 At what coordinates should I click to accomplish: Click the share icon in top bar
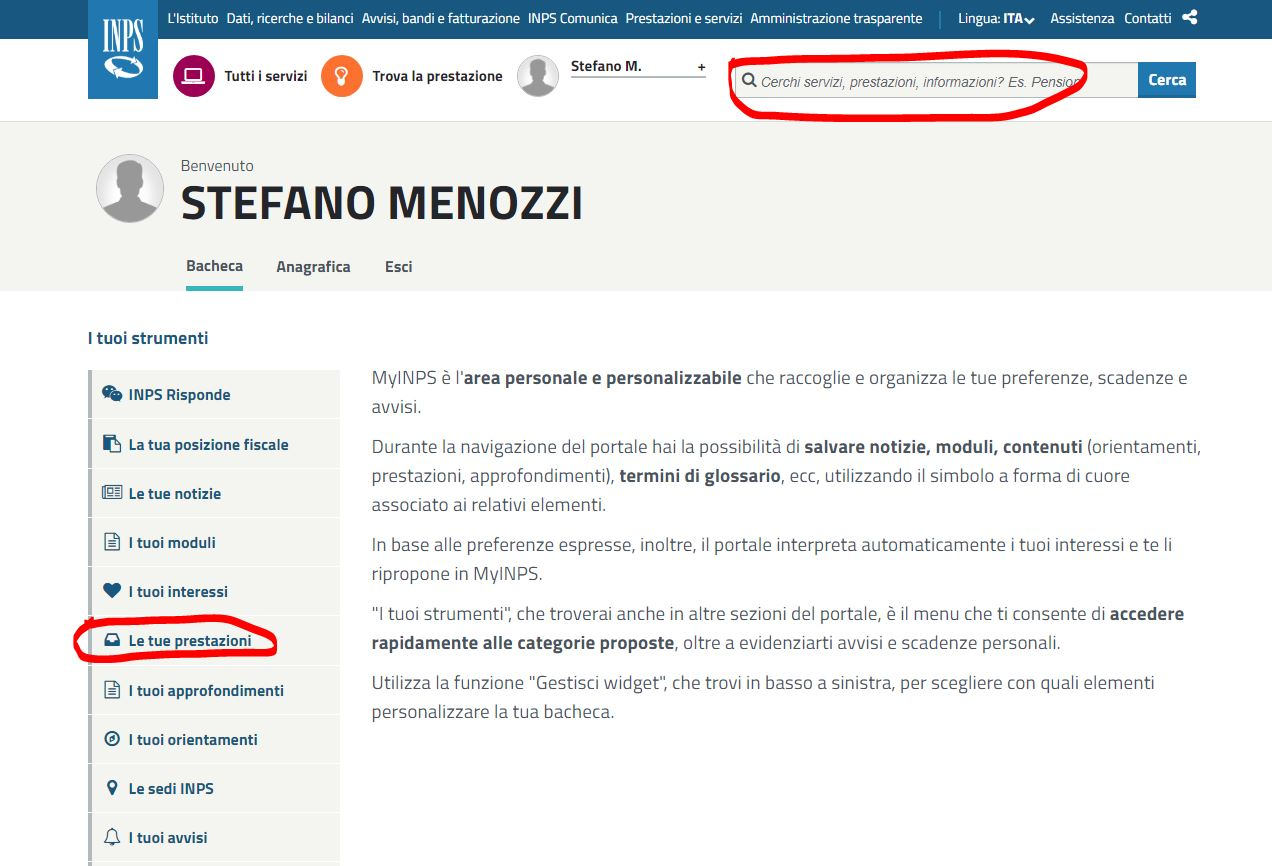(1189, 18)
